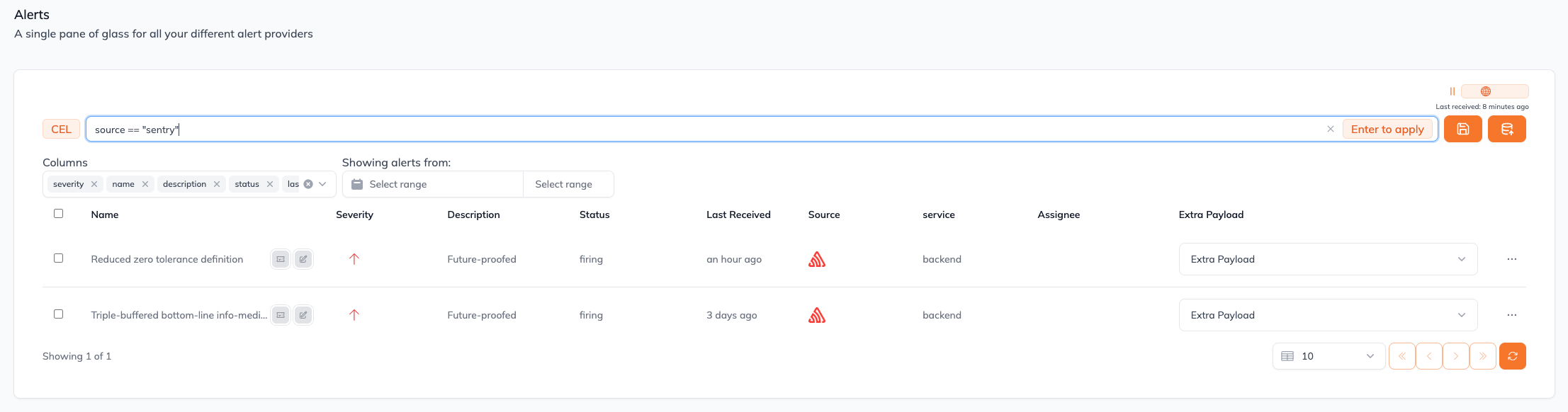Click the Enter to apply button
The height and width of the screenshot is (412, 1568).
pyautogui.click(x=1387, y=129)
